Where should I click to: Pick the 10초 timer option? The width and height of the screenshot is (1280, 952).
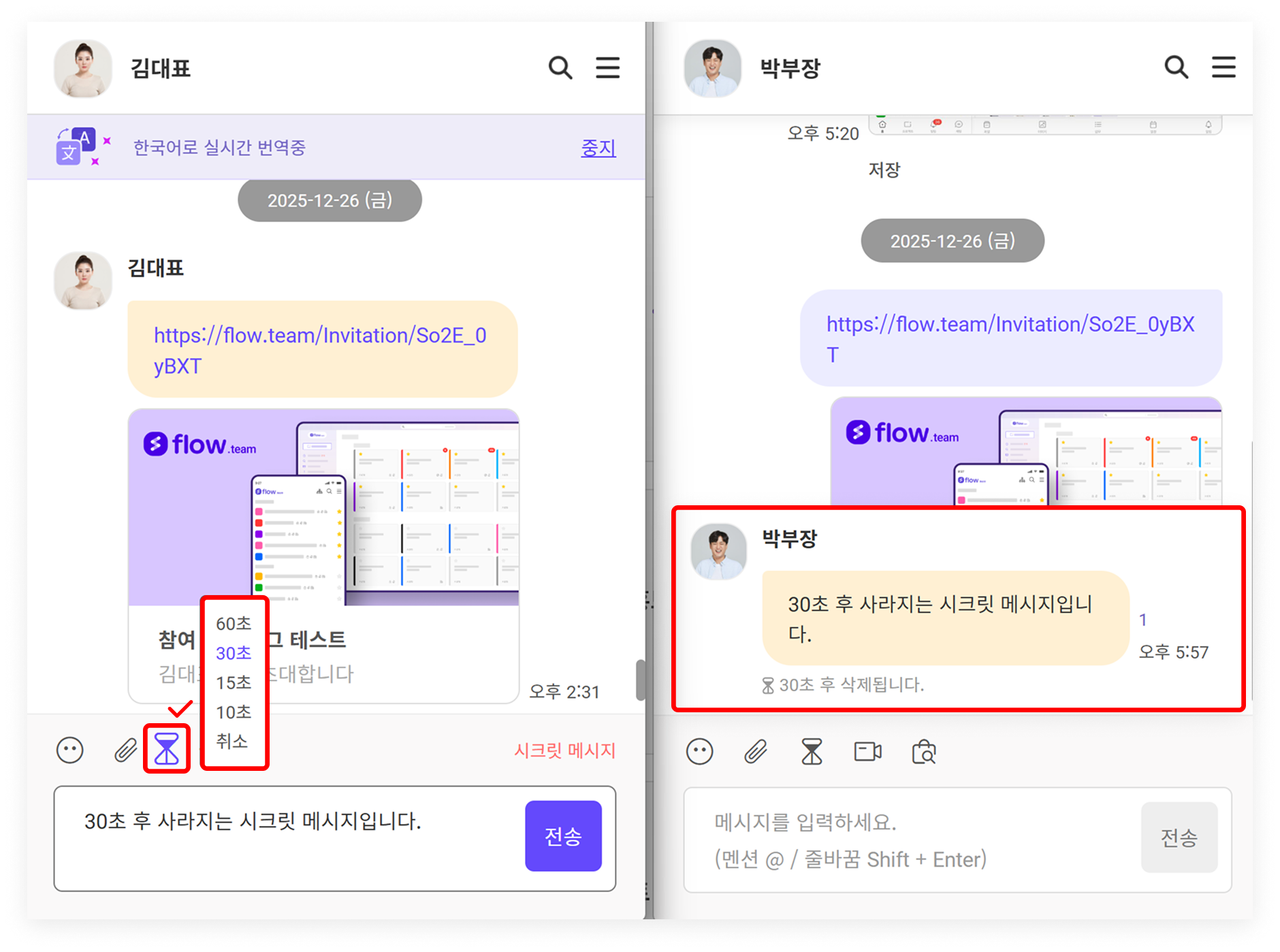(234, 712)
